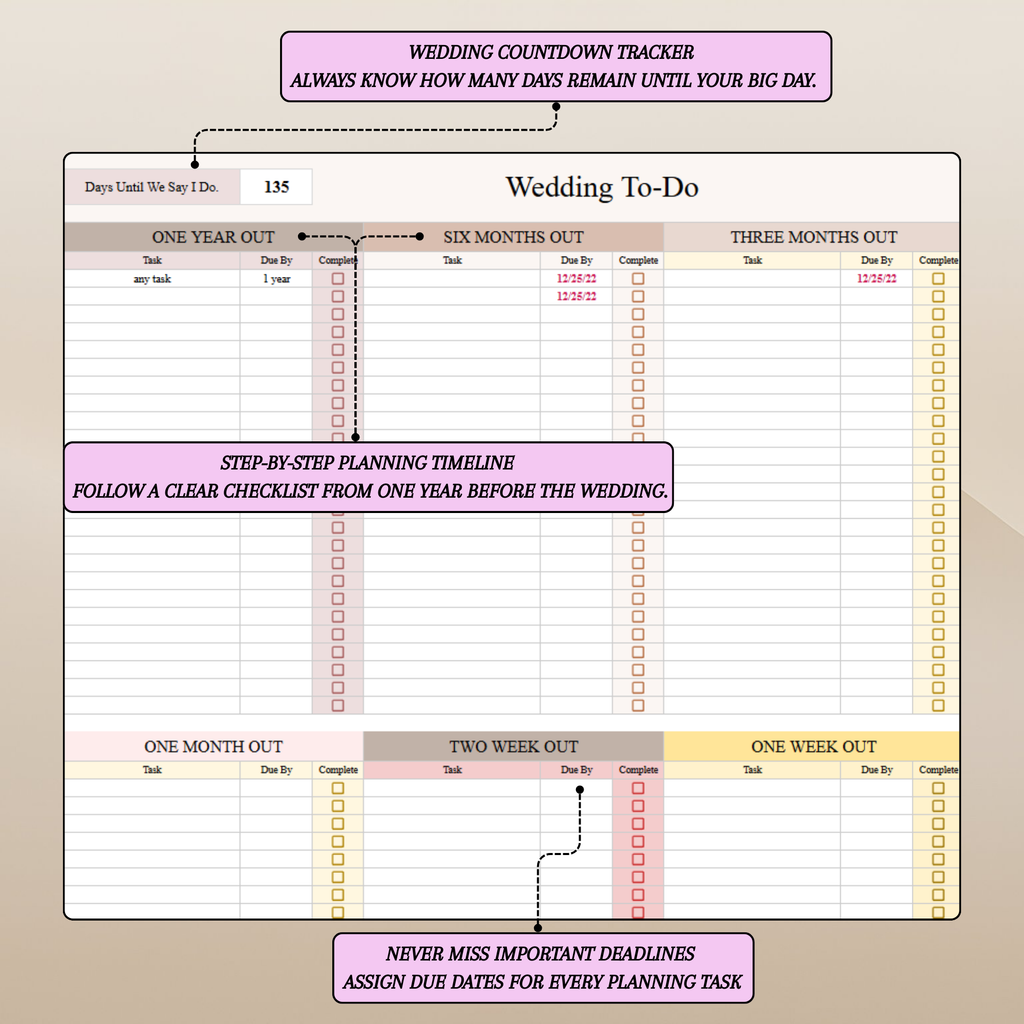Image resolution: width=1024 pixels, height=1024 pixels.
Task: Click the Wedding To-Do title
Action: coord(600,186)
